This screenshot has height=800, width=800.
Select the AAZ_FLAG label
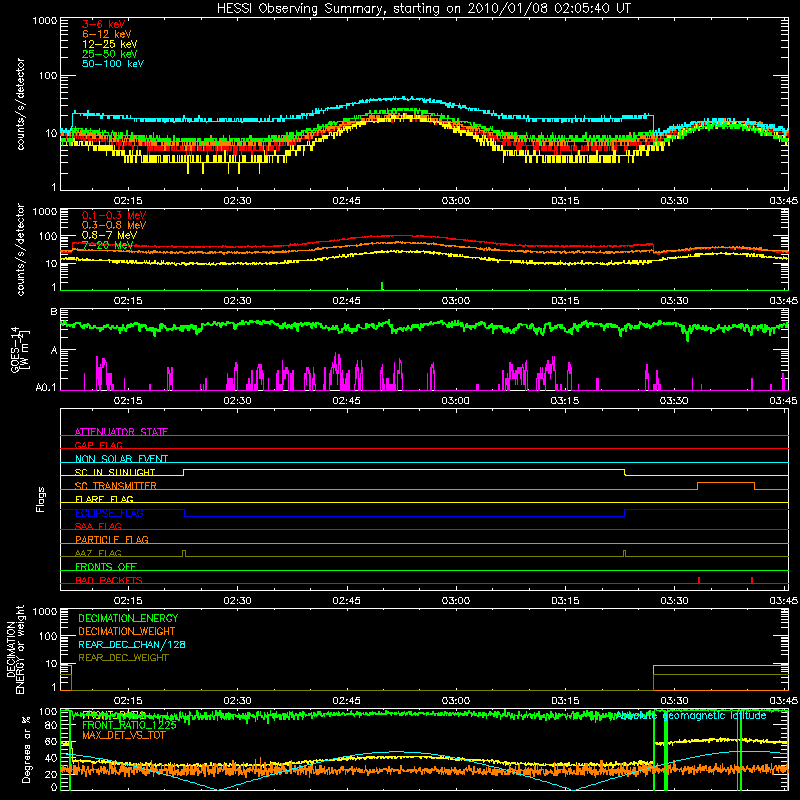point(98,553)
